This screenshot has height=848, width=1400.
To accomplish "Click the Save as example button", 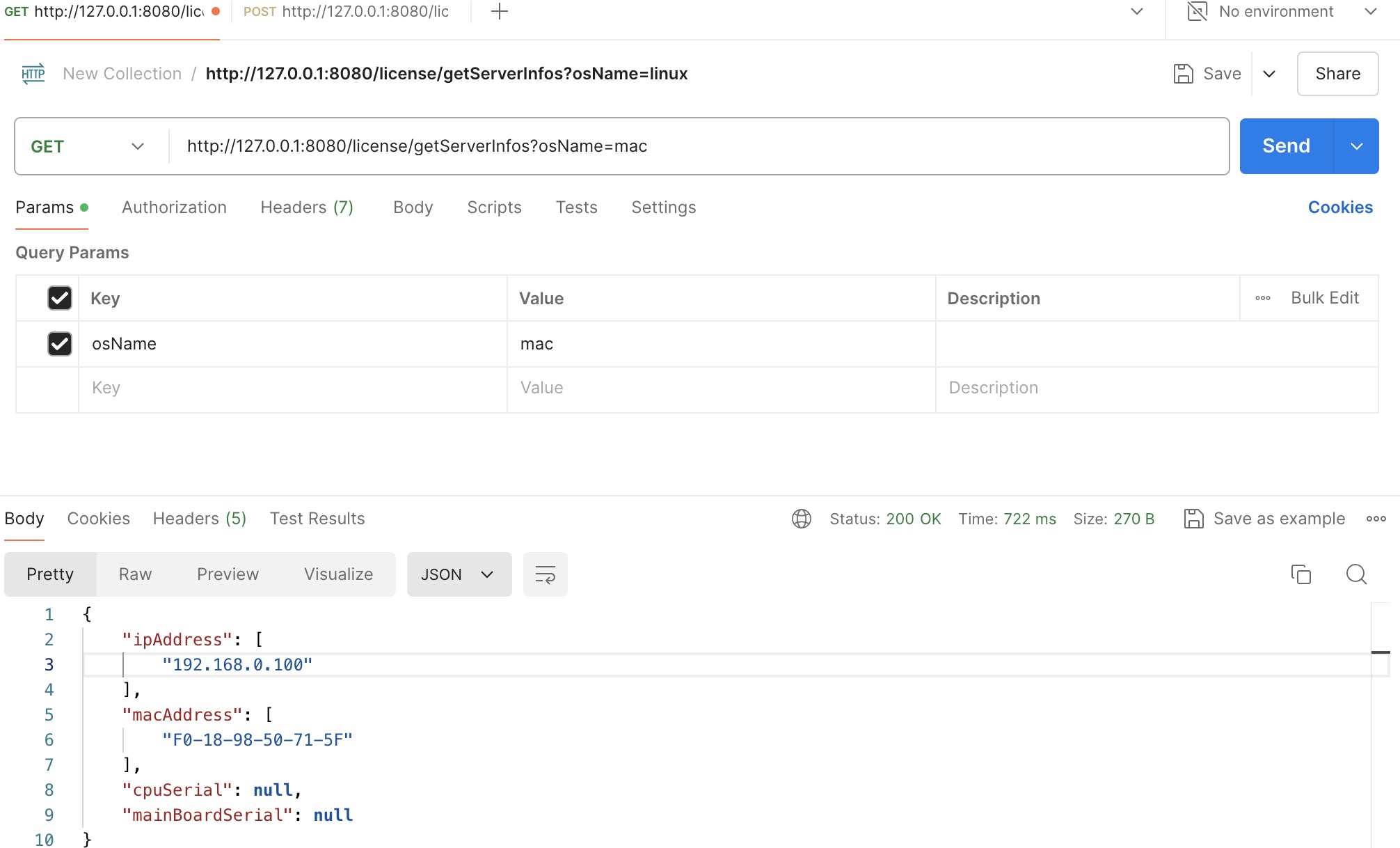I will [1264, 519].
